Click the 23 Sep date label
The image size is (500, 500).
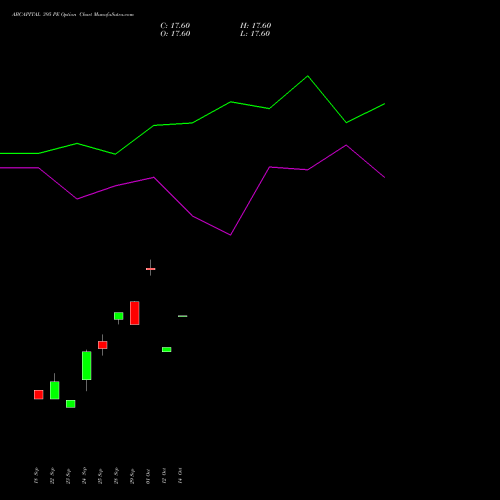point(68,476)
